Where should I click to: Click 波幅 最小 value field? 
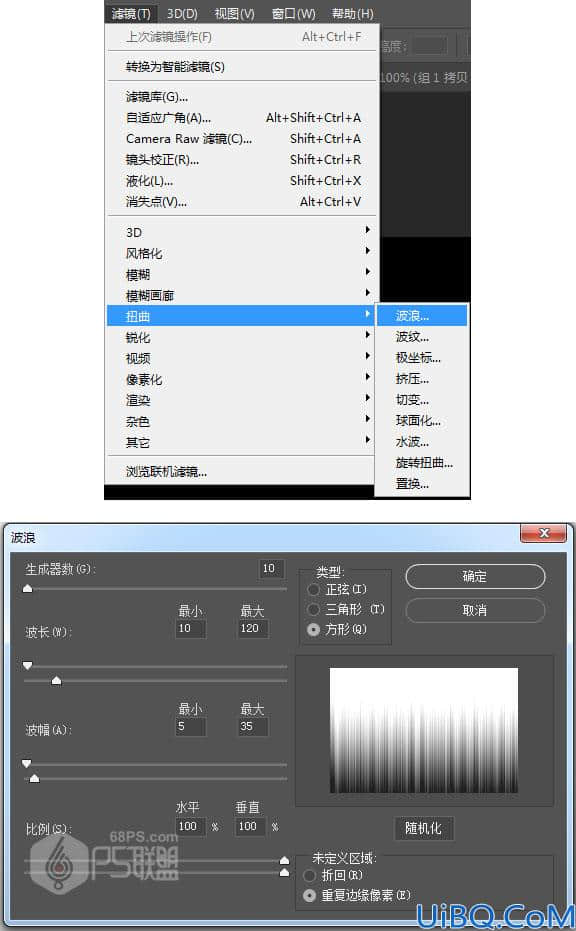pos(191,727)
